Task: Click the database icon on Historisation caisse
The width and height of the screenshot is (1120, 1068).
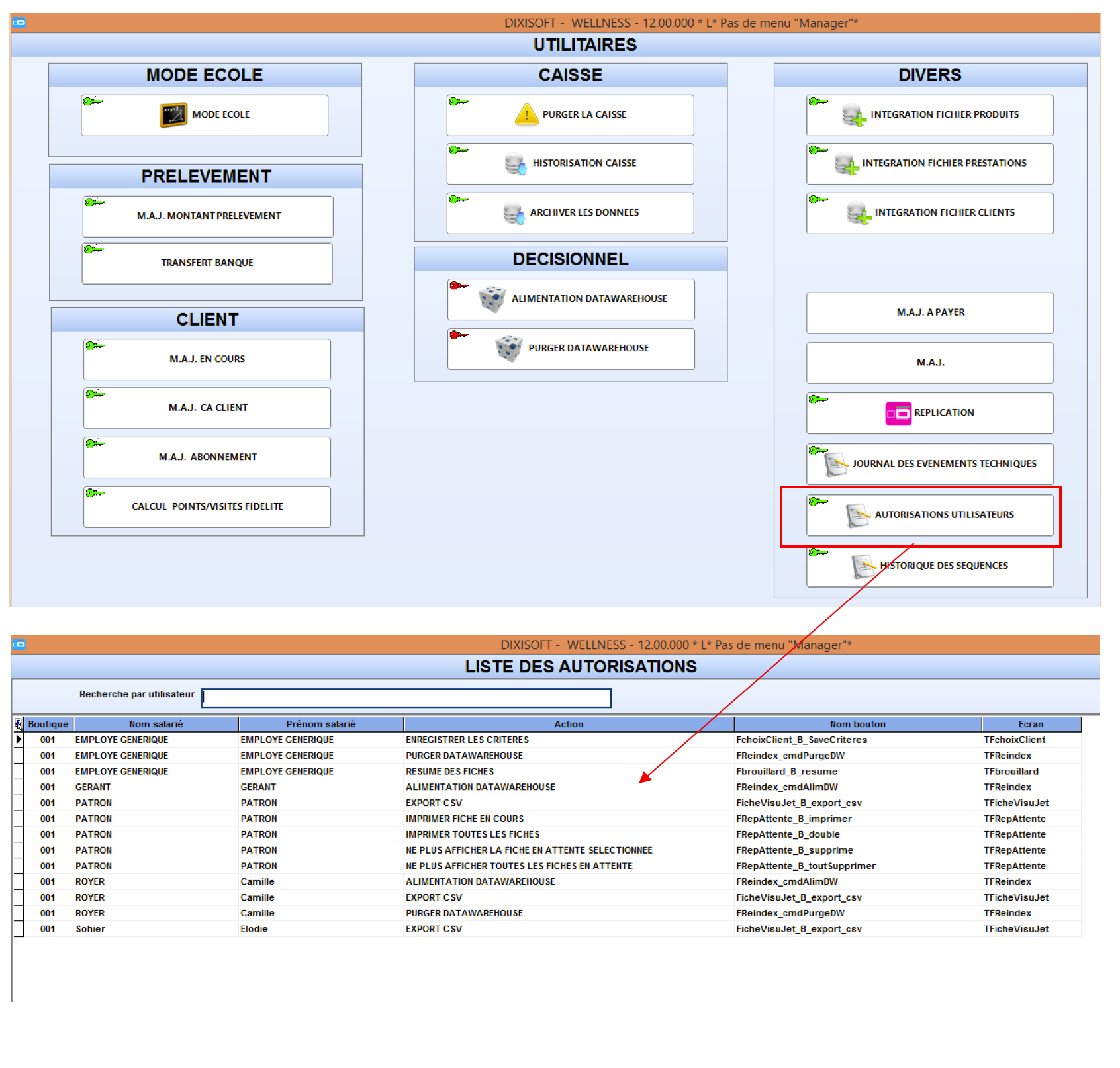Action: [515, 163]
